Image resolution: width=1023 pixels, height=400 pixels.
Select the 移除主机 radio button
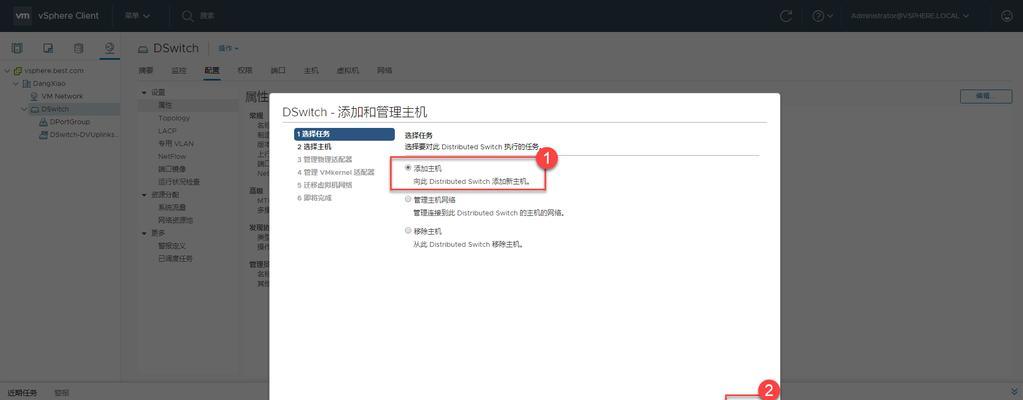tap(408, 231)
